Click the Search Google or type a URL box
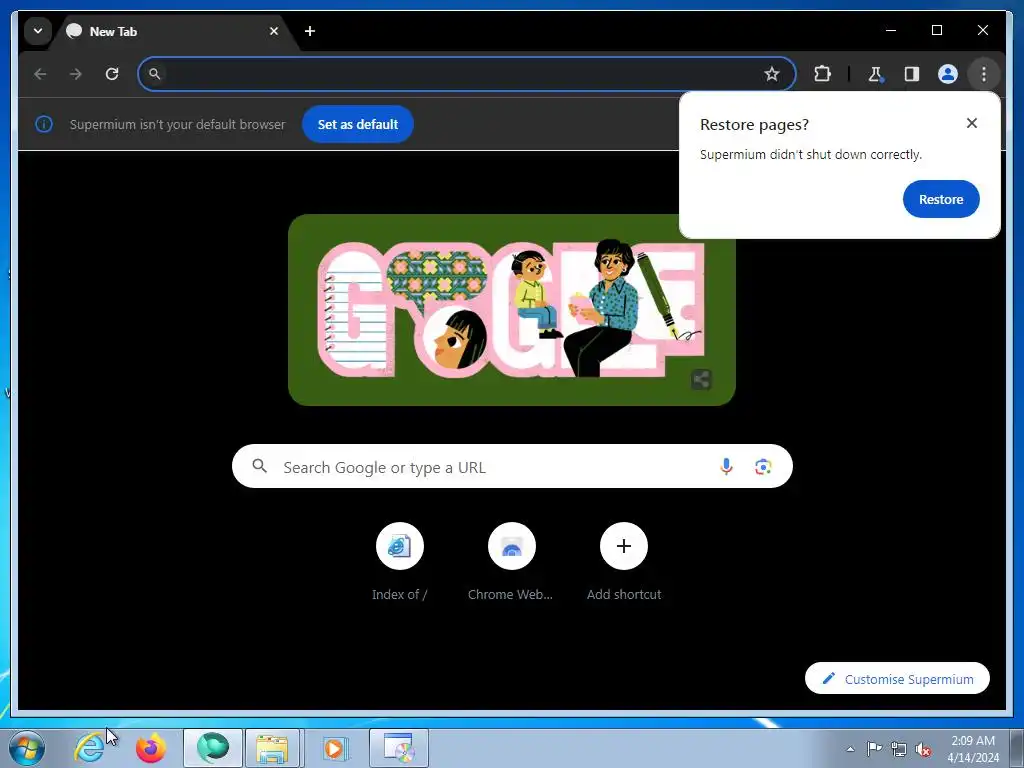This screenshot has width=1024, height=768. (512, 466)
